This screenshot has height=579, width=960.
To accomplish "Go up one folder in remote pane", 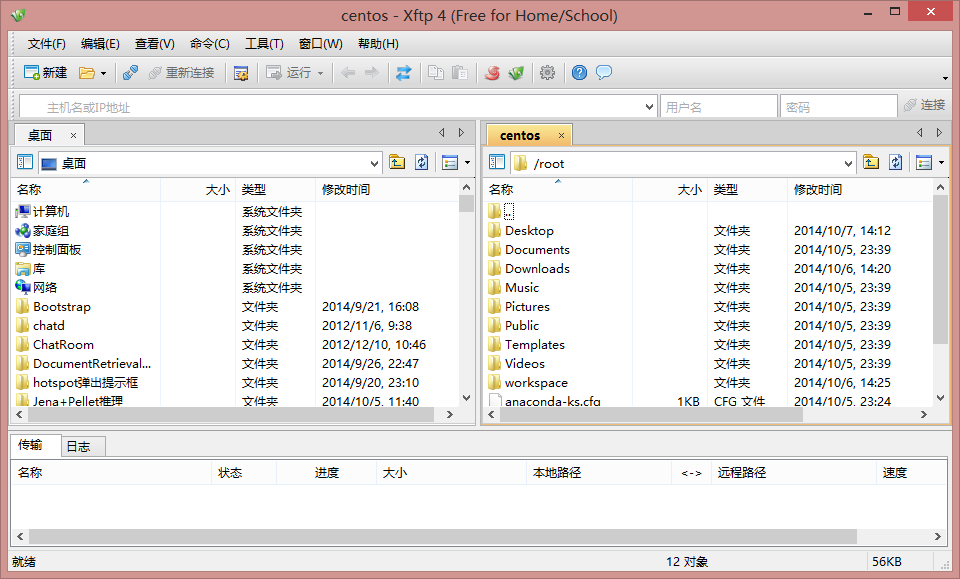I will coord(871,162).
